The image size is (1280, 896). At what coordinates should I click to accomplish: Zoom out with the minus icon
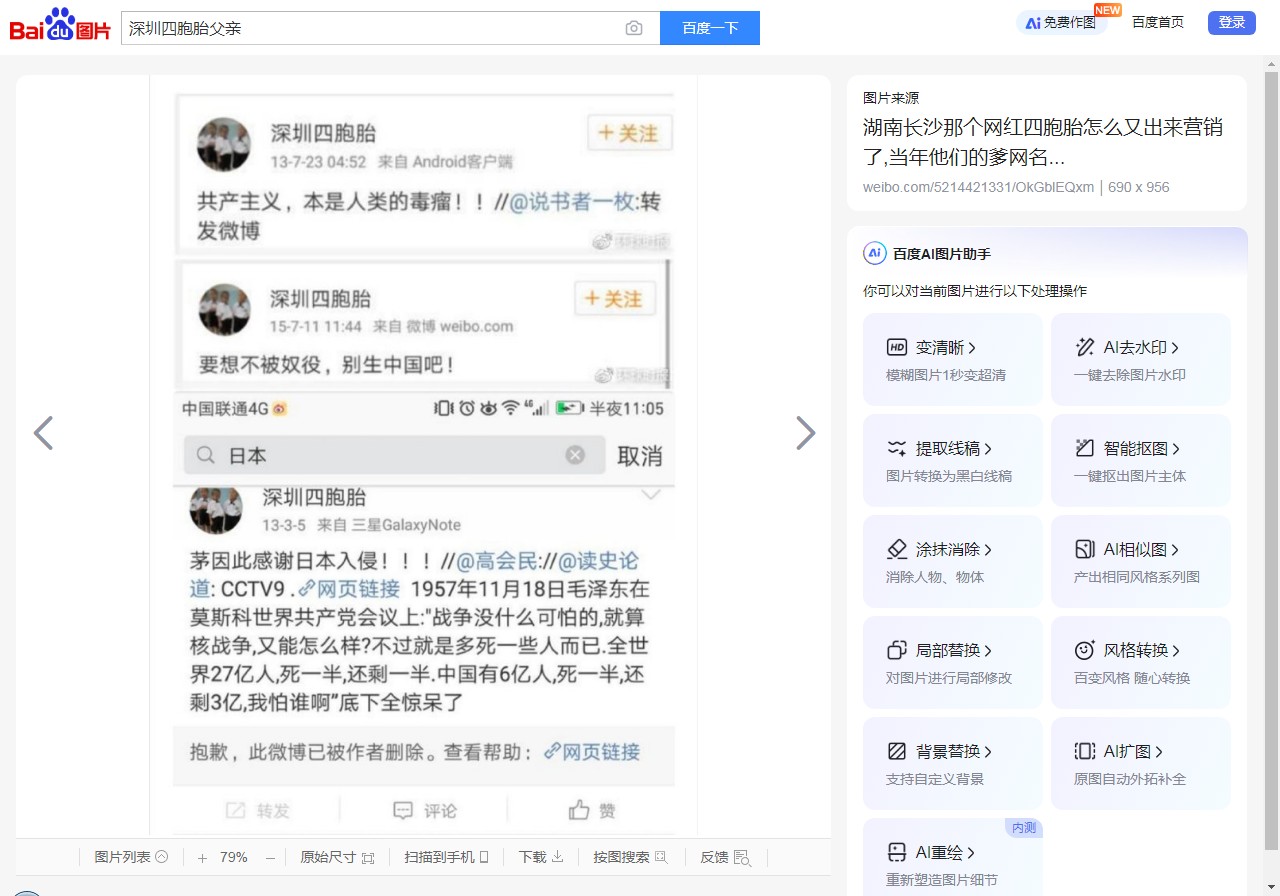(x=270, y=858)
